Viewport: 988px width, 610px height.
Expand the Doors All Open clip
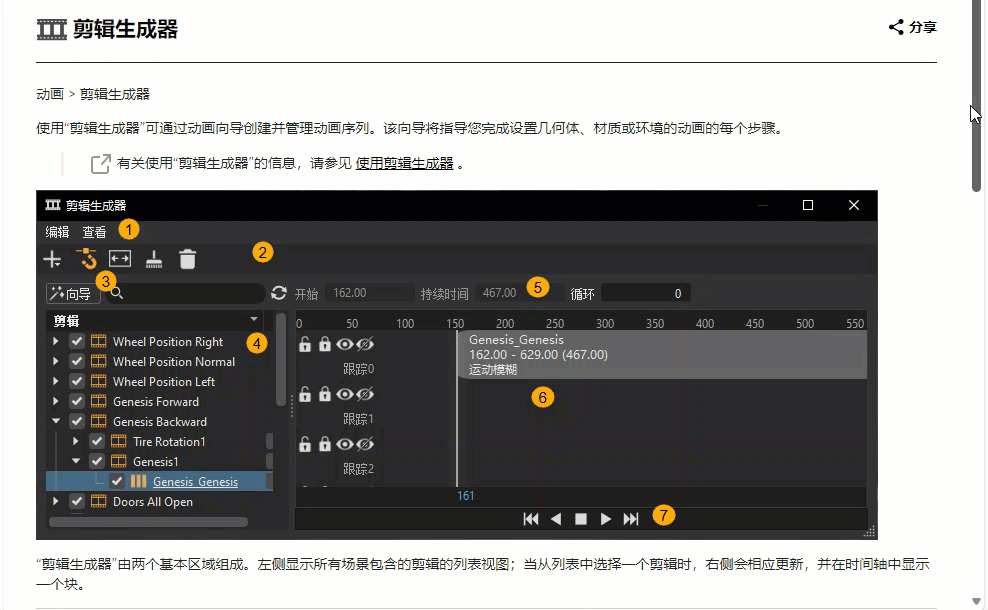[55, 502]
